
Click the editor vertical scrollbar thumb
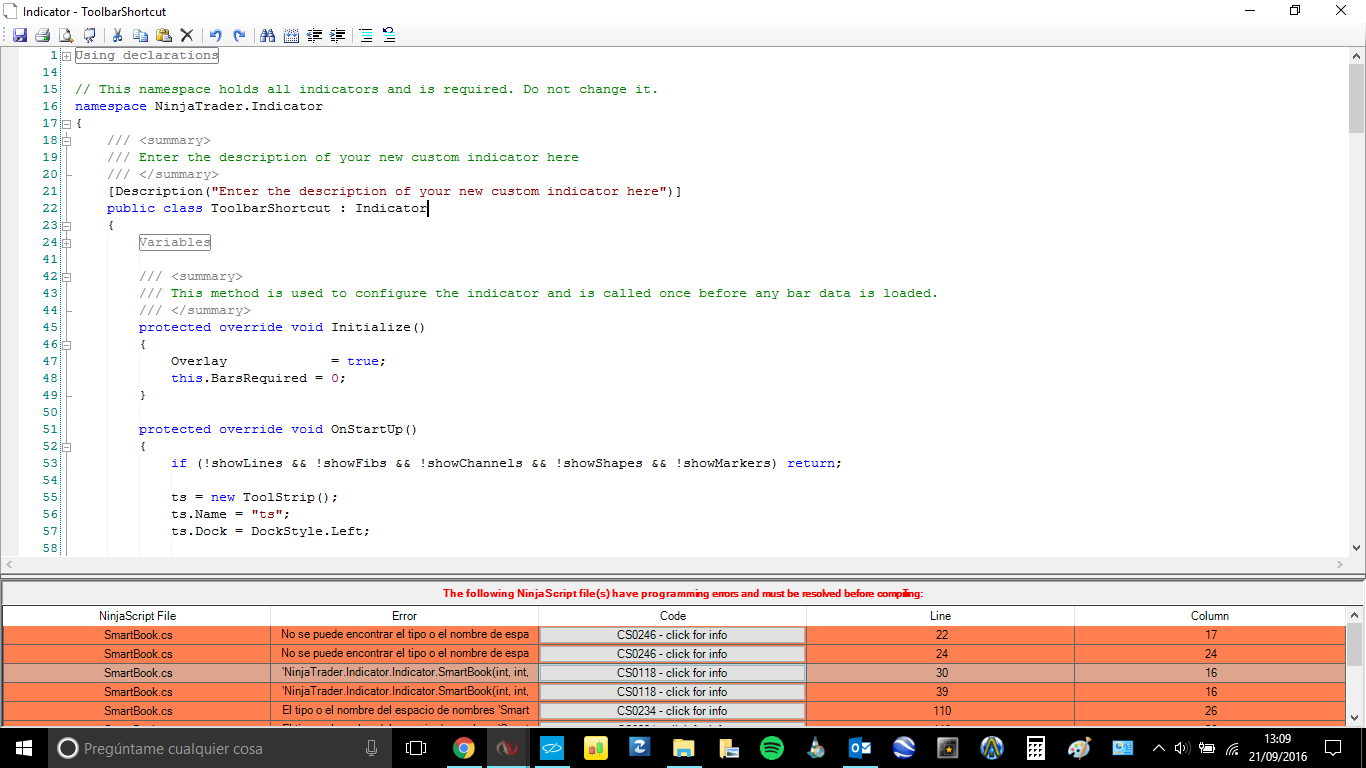coord(1356,98)
